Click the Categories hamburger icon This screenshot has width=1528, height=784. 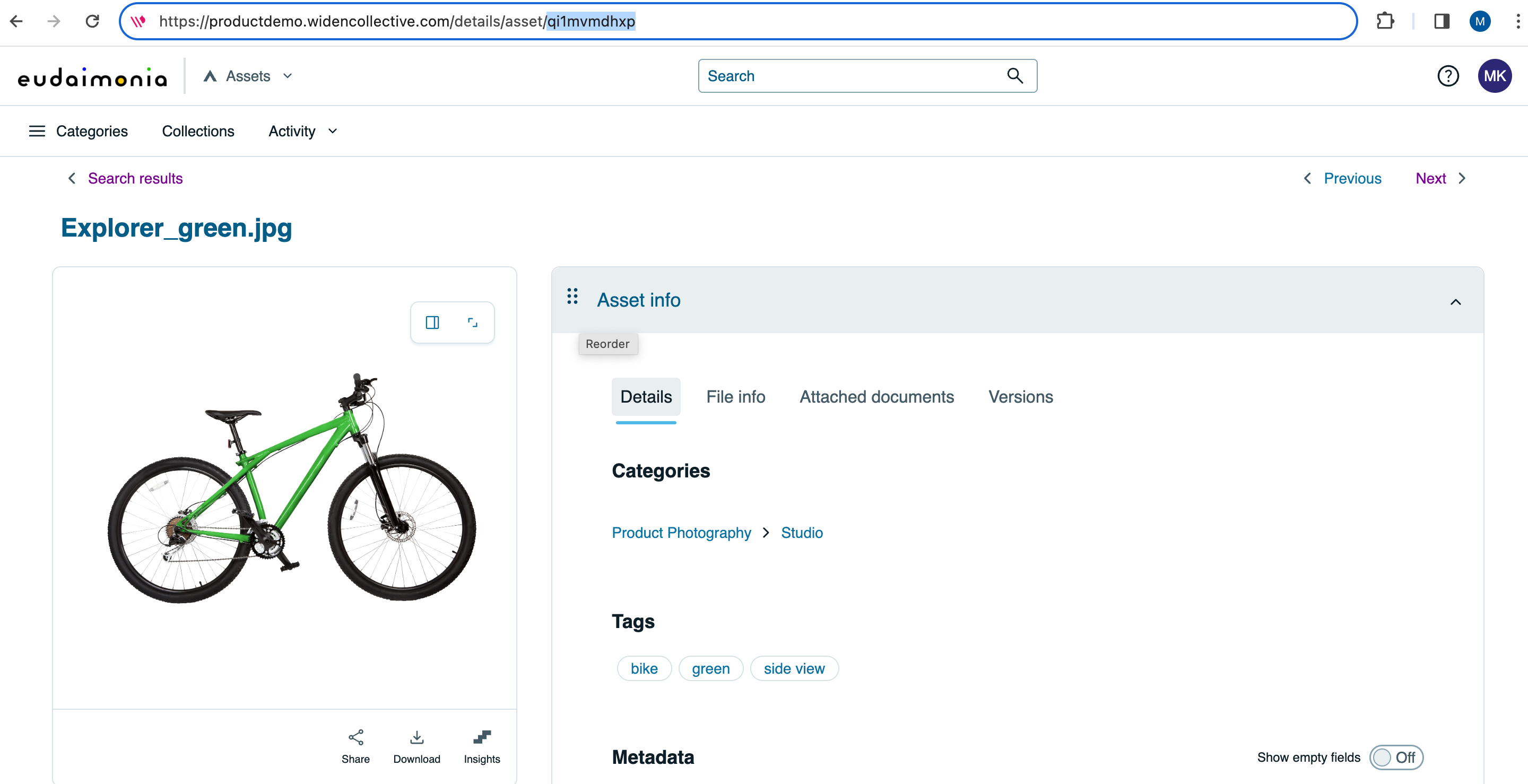[x=37, y=131]
